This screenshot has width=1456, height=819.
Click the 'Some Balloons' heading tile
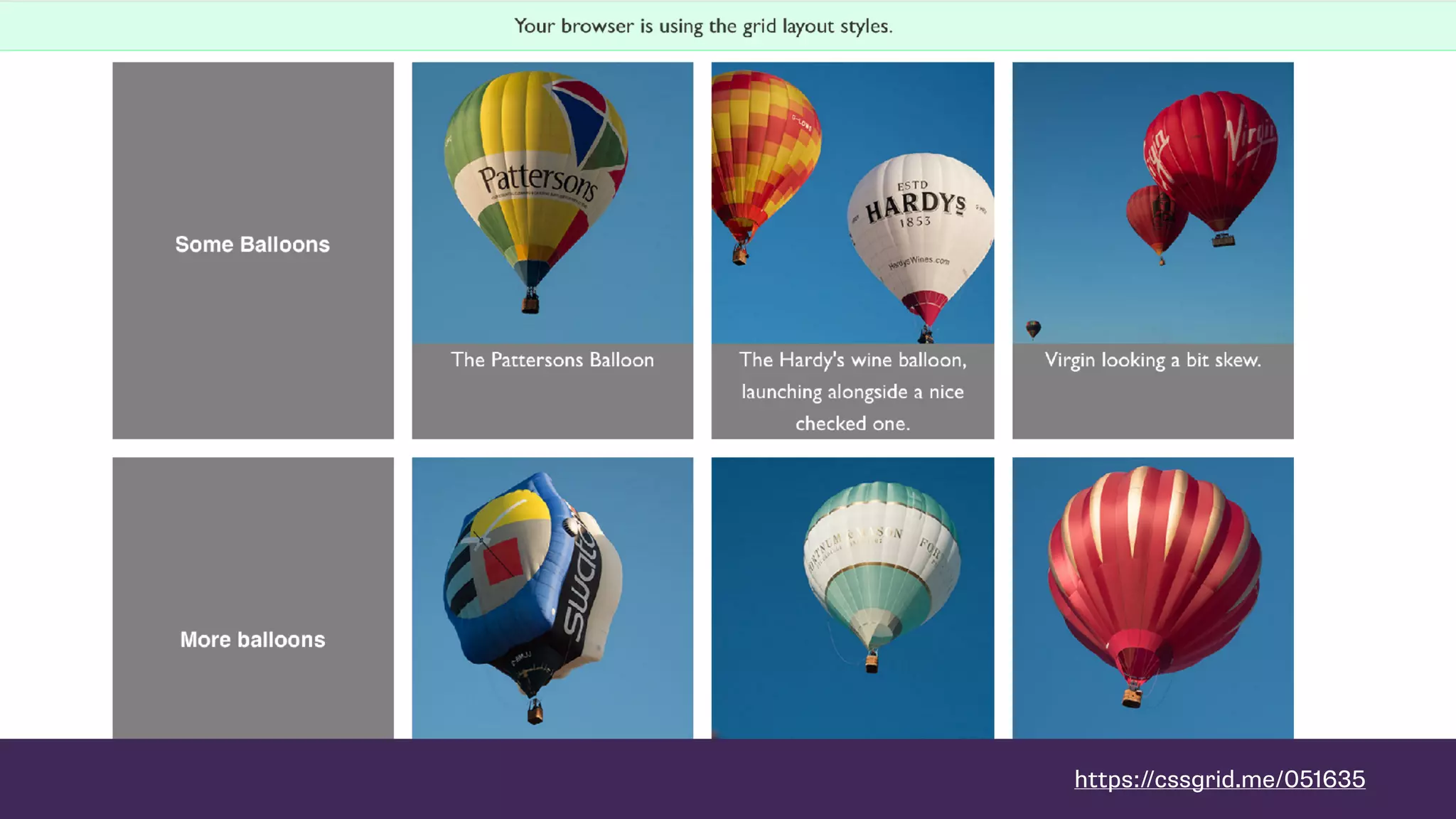click(252, 245)
